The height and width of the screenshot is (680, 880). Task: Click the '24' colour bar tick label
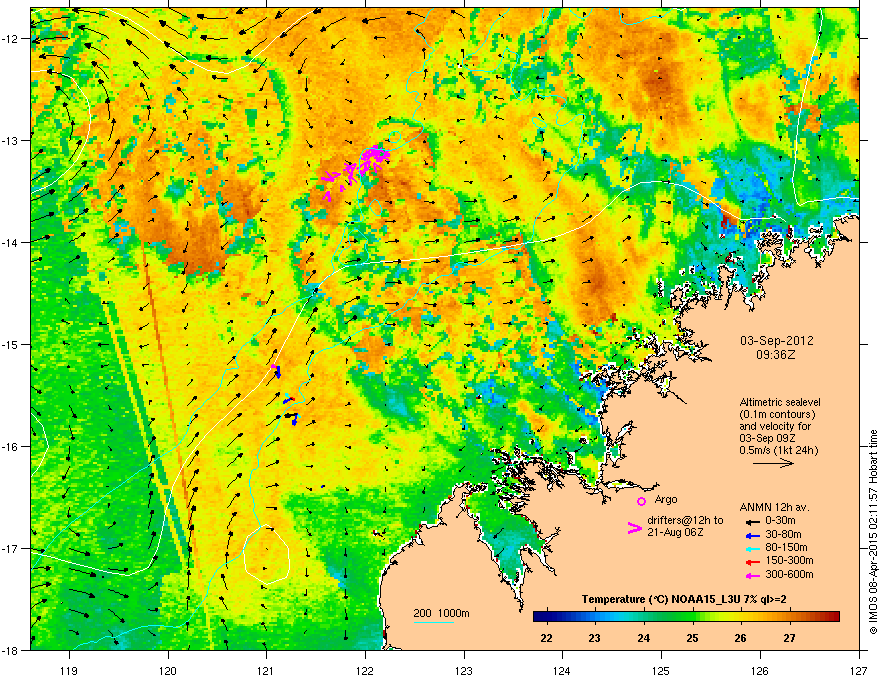tap(643, 638)
